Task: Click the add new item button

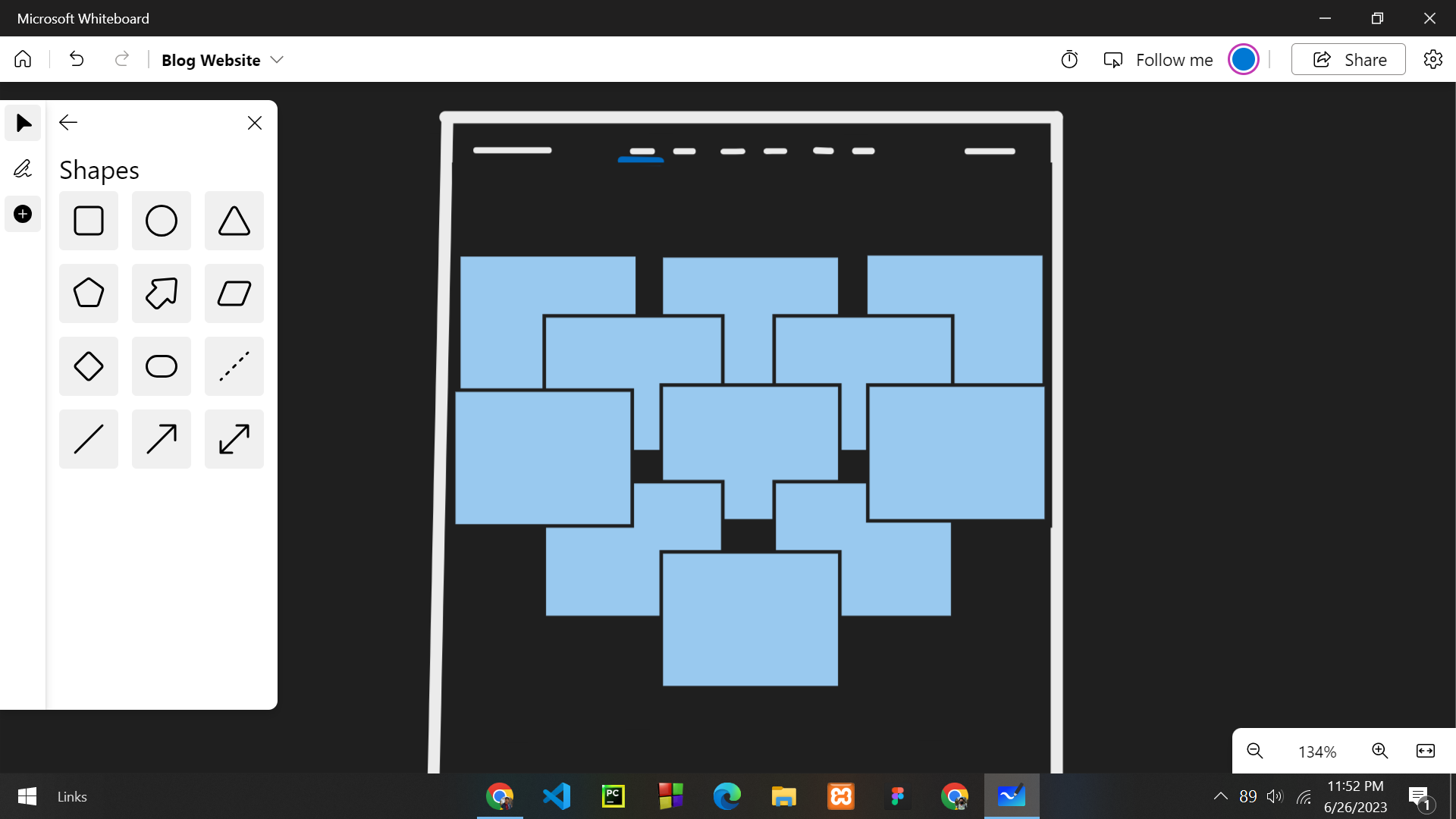Action: tap(22, 214)
